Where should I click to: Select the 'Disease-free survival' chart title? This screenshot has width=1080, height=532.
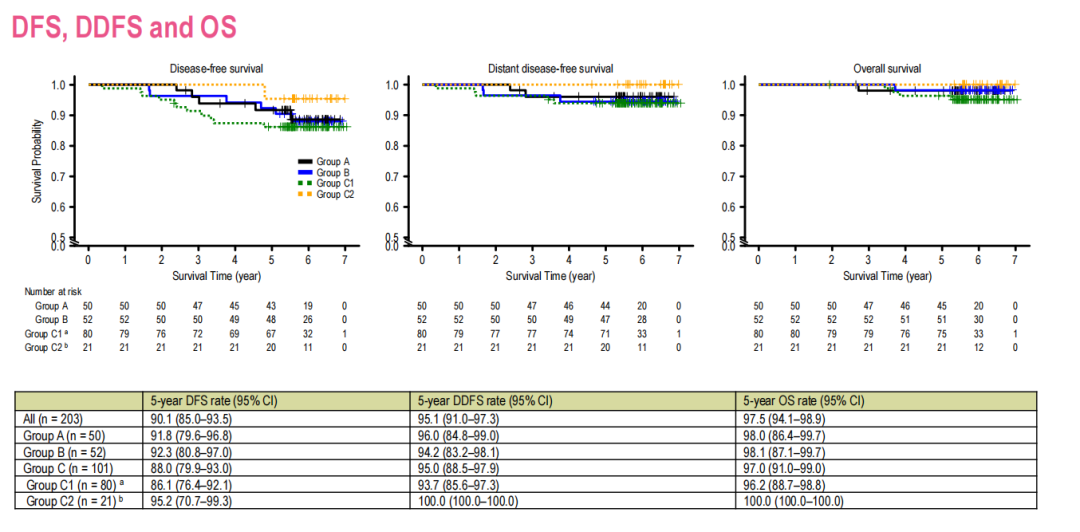(x=216, y=69)
